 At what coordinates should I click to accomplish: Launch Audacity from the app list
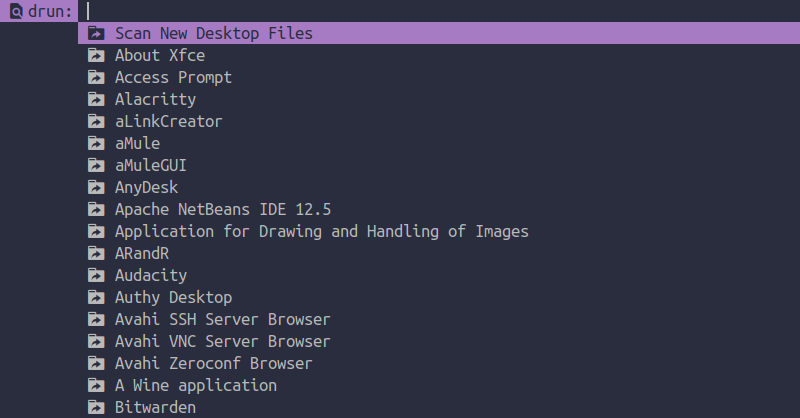439,275
